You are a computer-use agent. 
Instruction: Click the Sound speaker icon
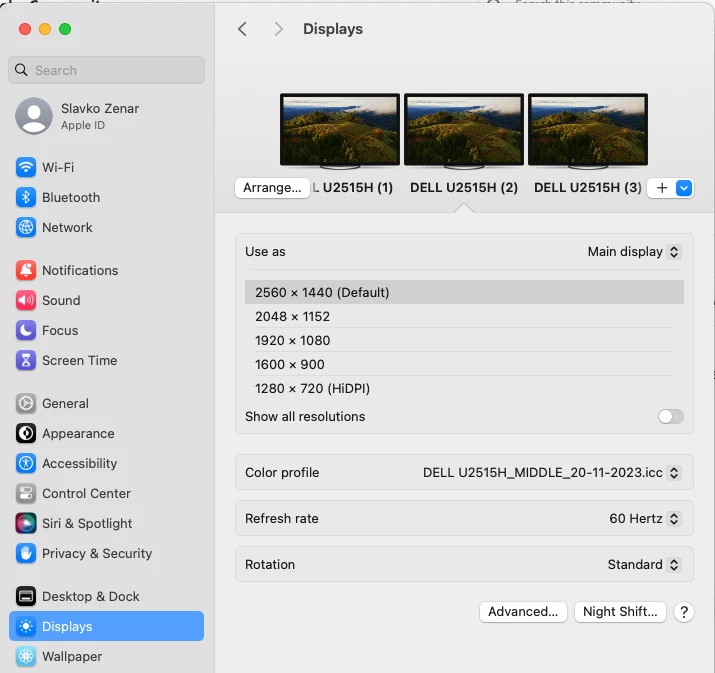[x=26, y=300]
